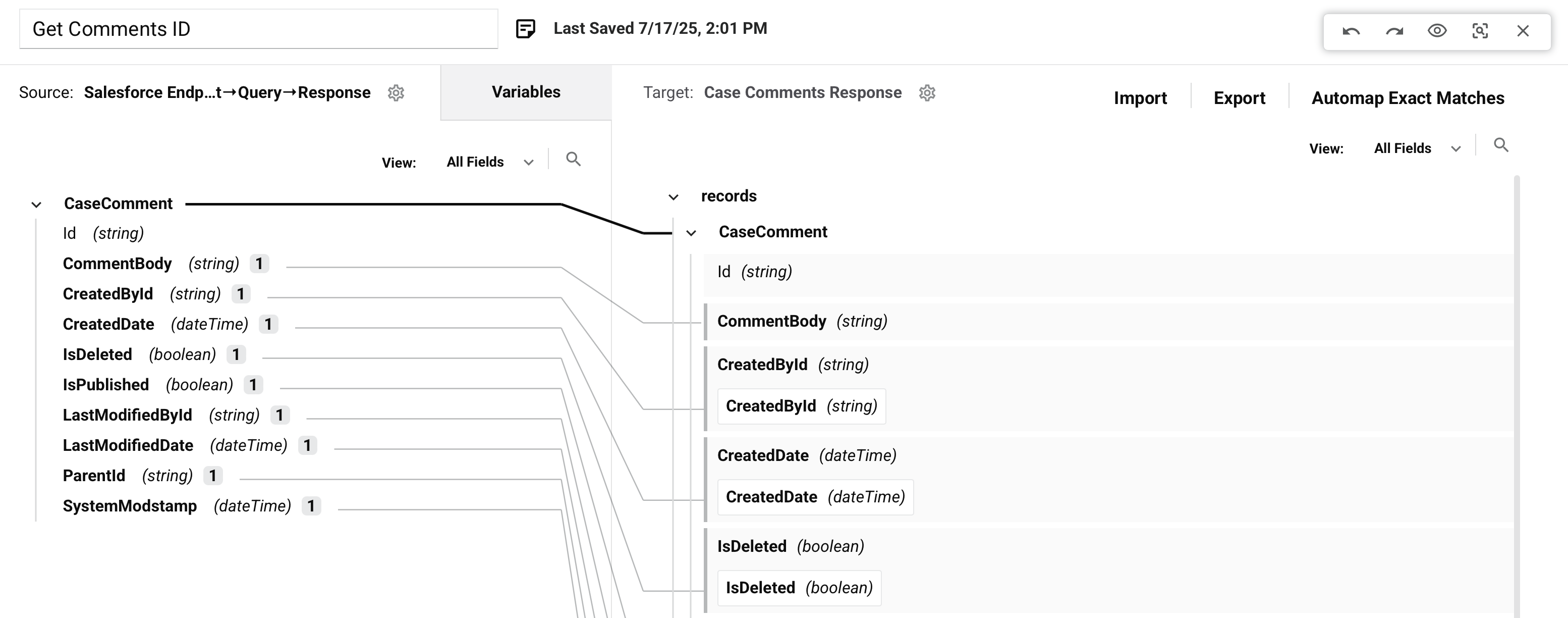Click the focus frame icon in toolbar
This screenshot has width=1568, height=618.
tap(1480, 31)
